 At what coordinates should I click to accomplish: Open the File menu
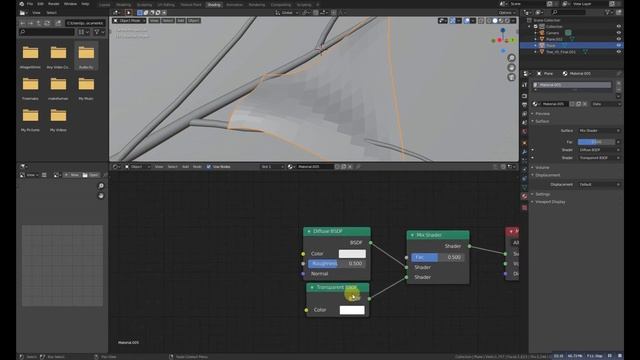[30, 4]
